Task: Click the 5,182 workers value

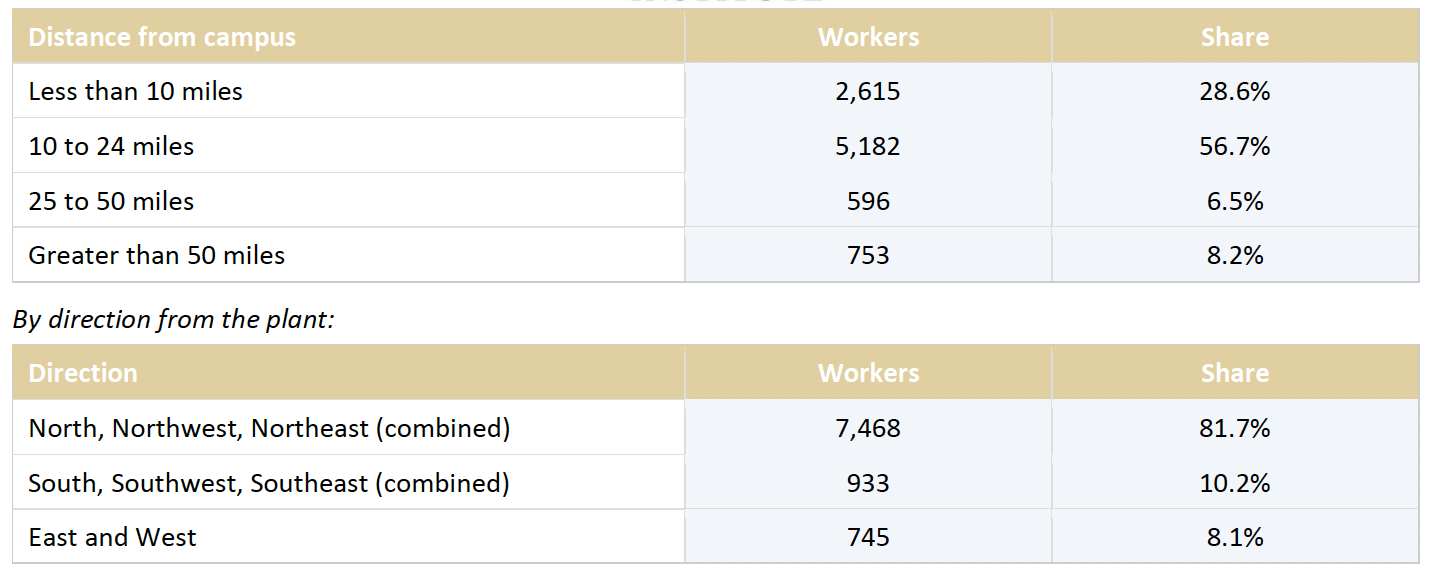Action: coord(868,146)
